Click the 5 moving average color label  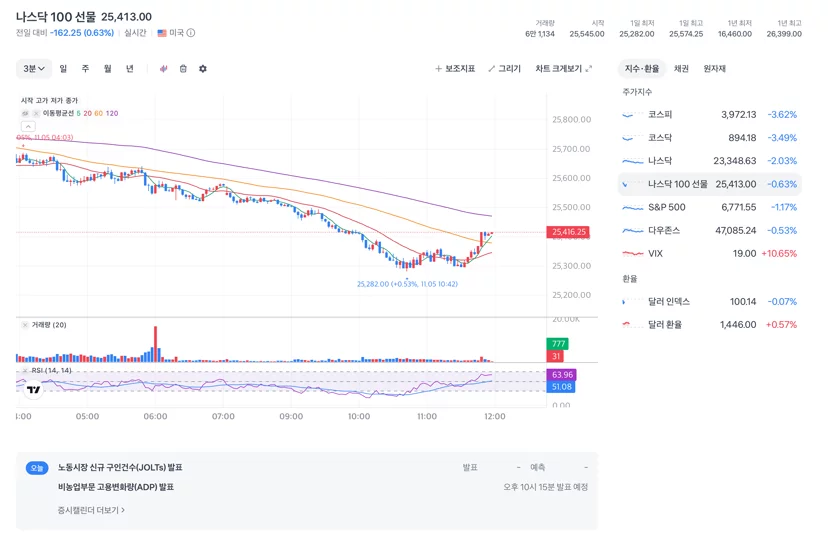[78, 113]
